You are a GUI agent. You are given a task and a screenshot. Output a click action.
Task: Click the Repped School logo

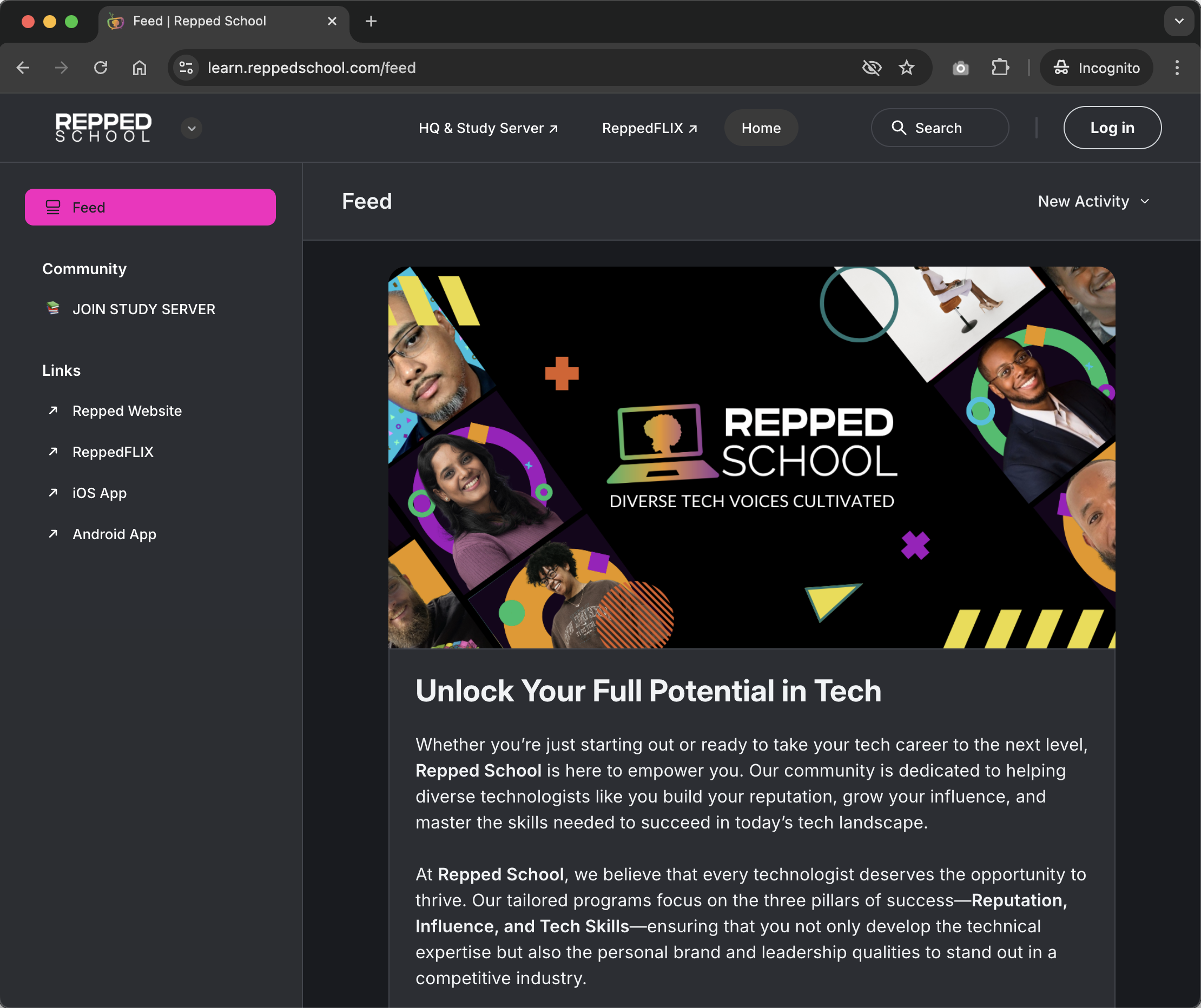(x=103, y=127)
